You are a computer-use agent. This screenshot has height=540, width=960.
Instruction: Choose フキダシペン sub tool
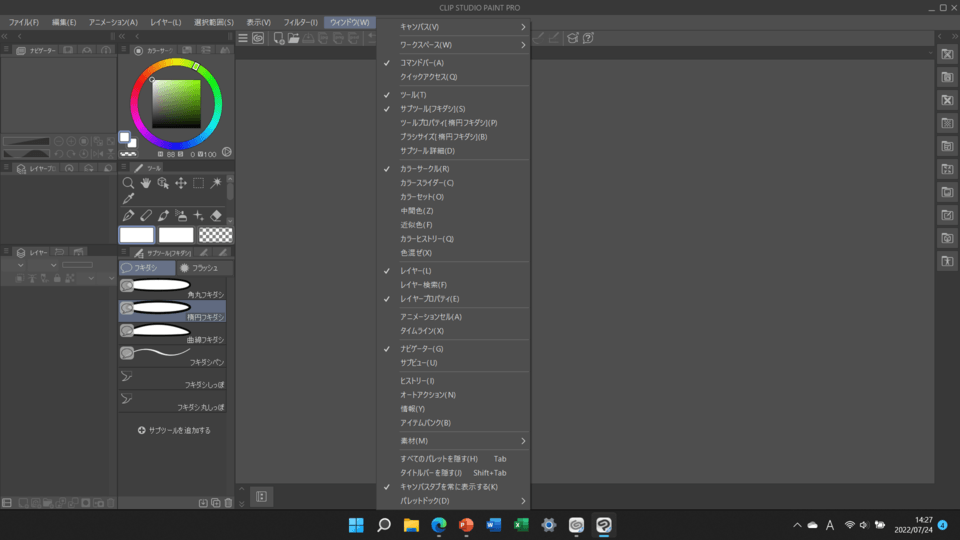coord(173,356)
